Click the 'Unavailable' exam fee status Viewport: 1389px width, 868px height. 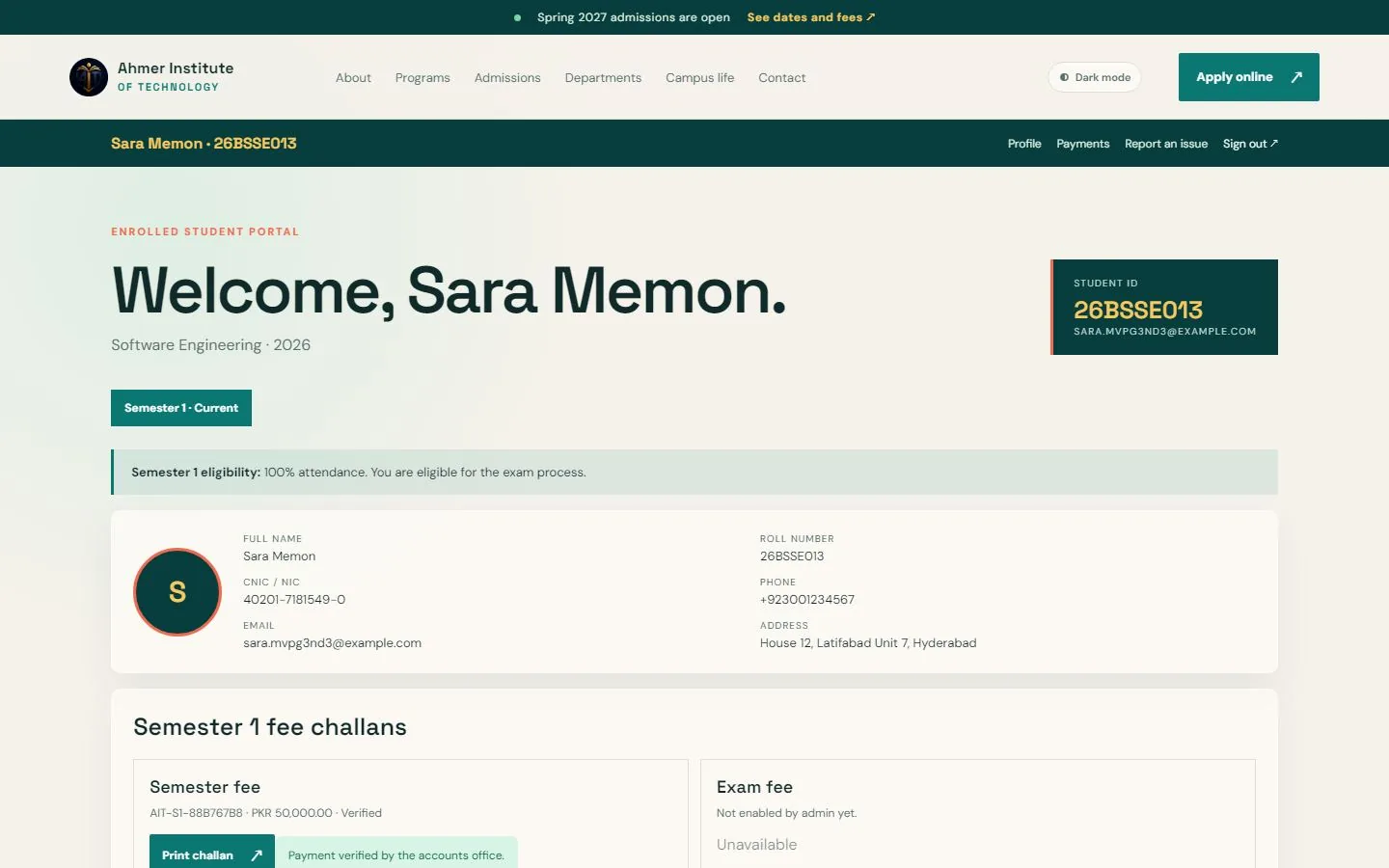(757, 845)
